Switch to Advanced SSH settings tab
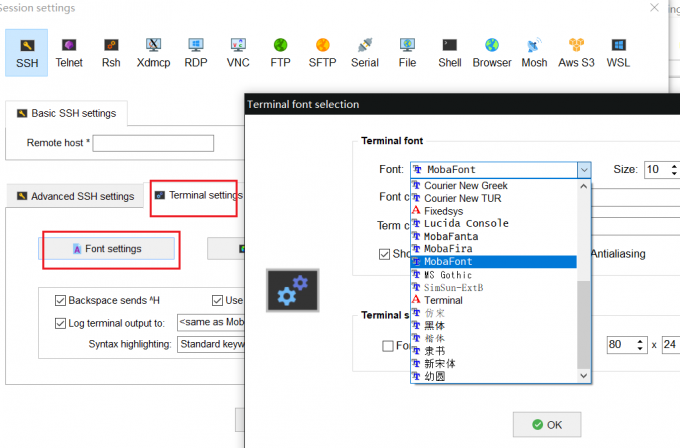This screenshot has width=680, height=448. [75, 196]
